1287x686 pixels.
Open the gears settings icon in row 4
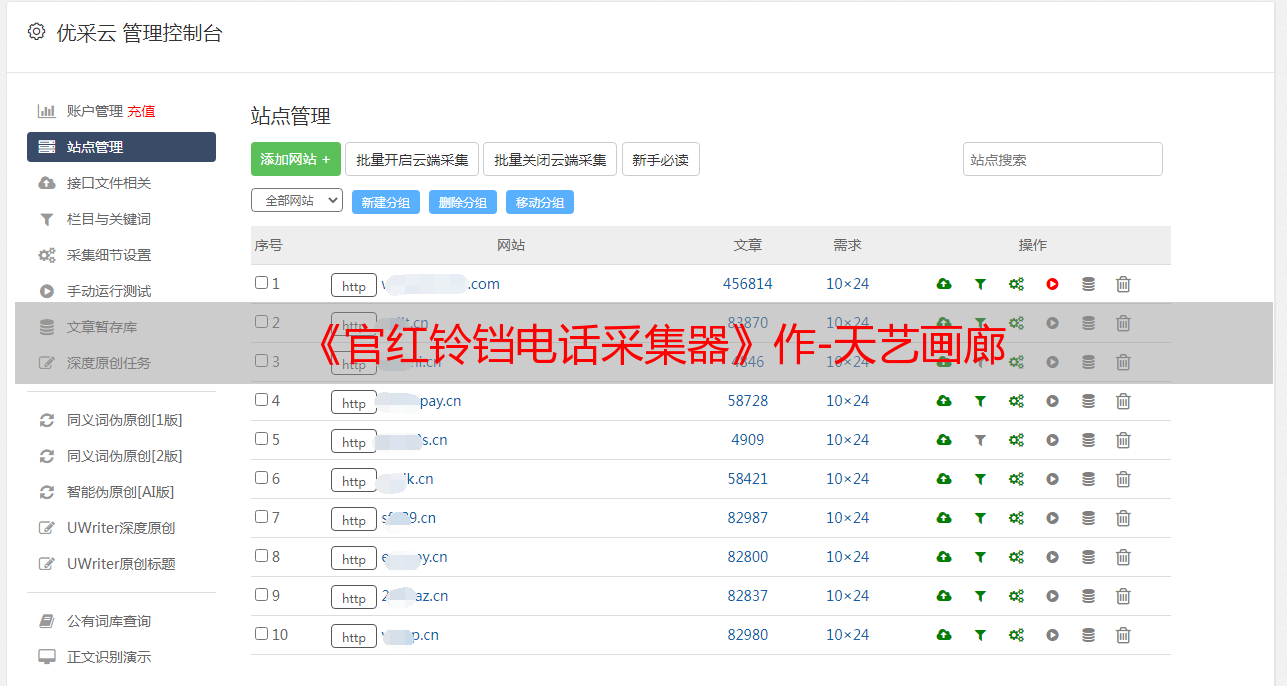click(1016, 401)
